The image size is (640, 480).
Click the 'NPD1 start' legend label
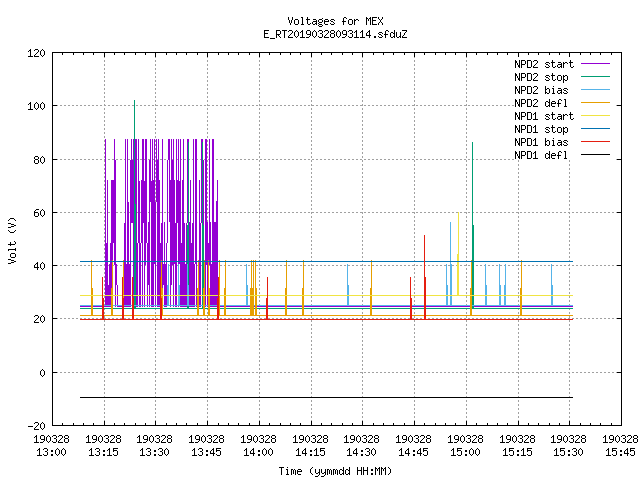click(x=544, y=116)
